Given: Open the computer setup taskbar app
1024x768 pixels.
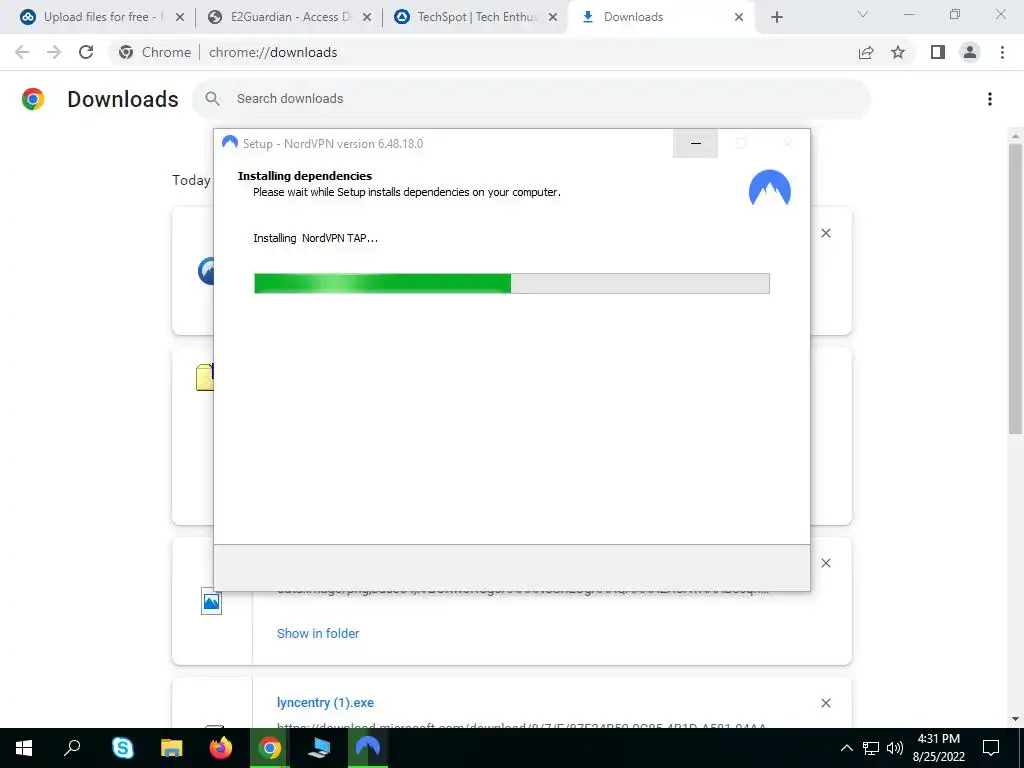Looking at the screenshot, I should (x=319, y=748).
